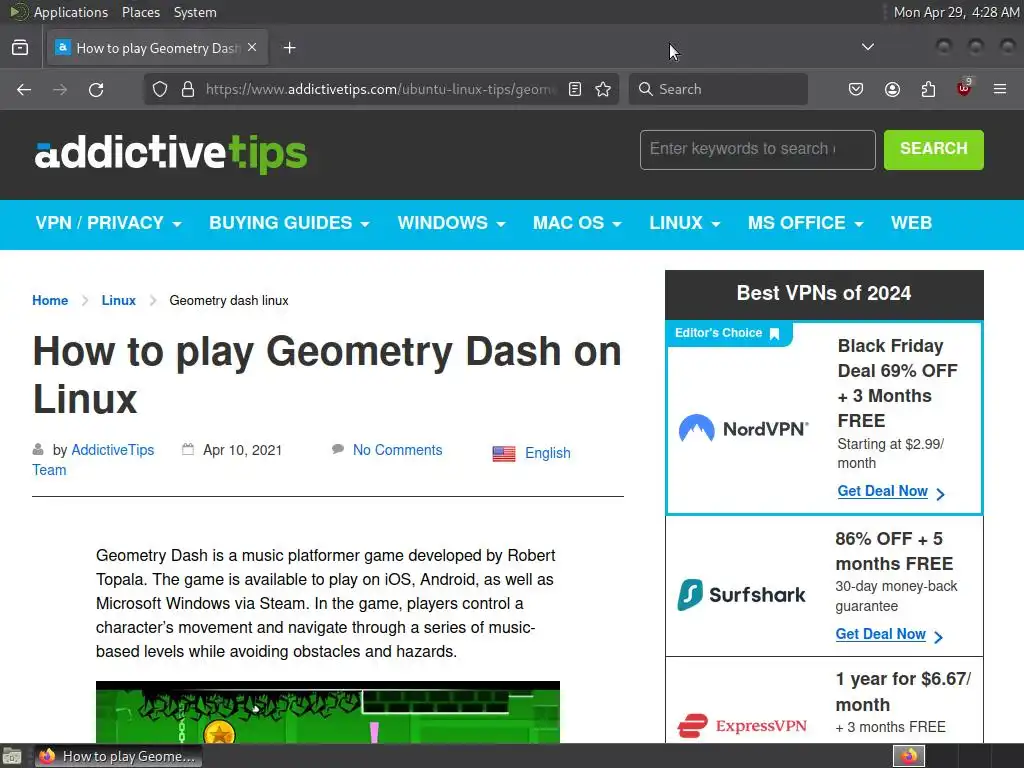Screen dimensions: 1024x768
Task: Reload the current page
Action: tap(96, 89)
